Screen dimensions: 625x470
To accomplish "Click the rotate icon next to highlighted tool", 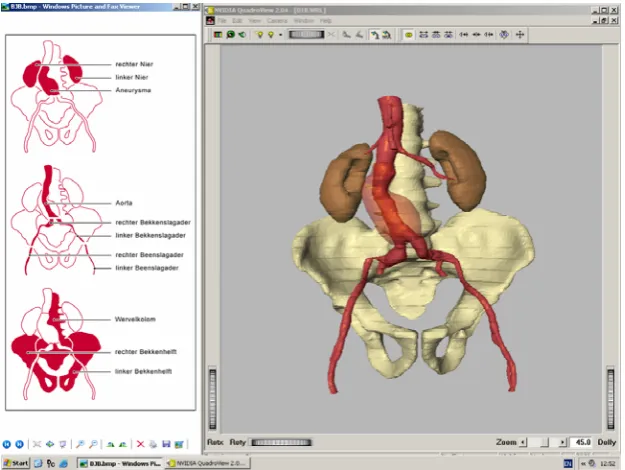I will coord(386,35).
